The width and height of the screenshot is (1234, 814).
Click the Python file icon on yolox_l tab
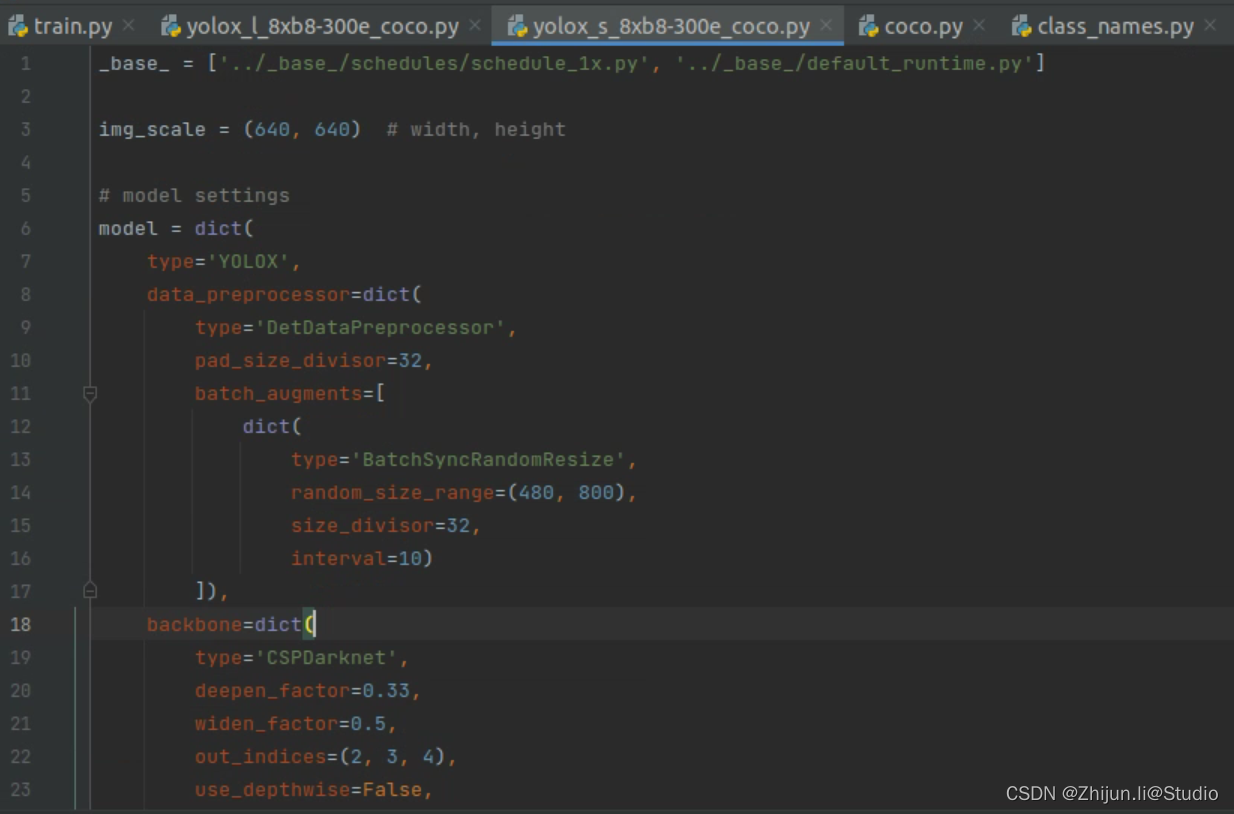[171, 26]
